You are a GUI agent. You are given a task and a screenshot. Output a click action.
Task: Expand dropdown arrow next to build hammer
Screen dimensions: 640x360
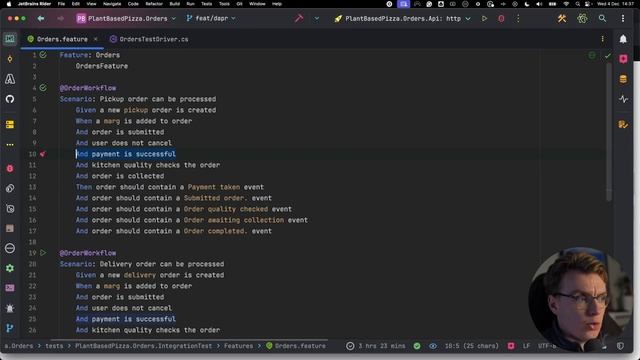tap(316, 18)
